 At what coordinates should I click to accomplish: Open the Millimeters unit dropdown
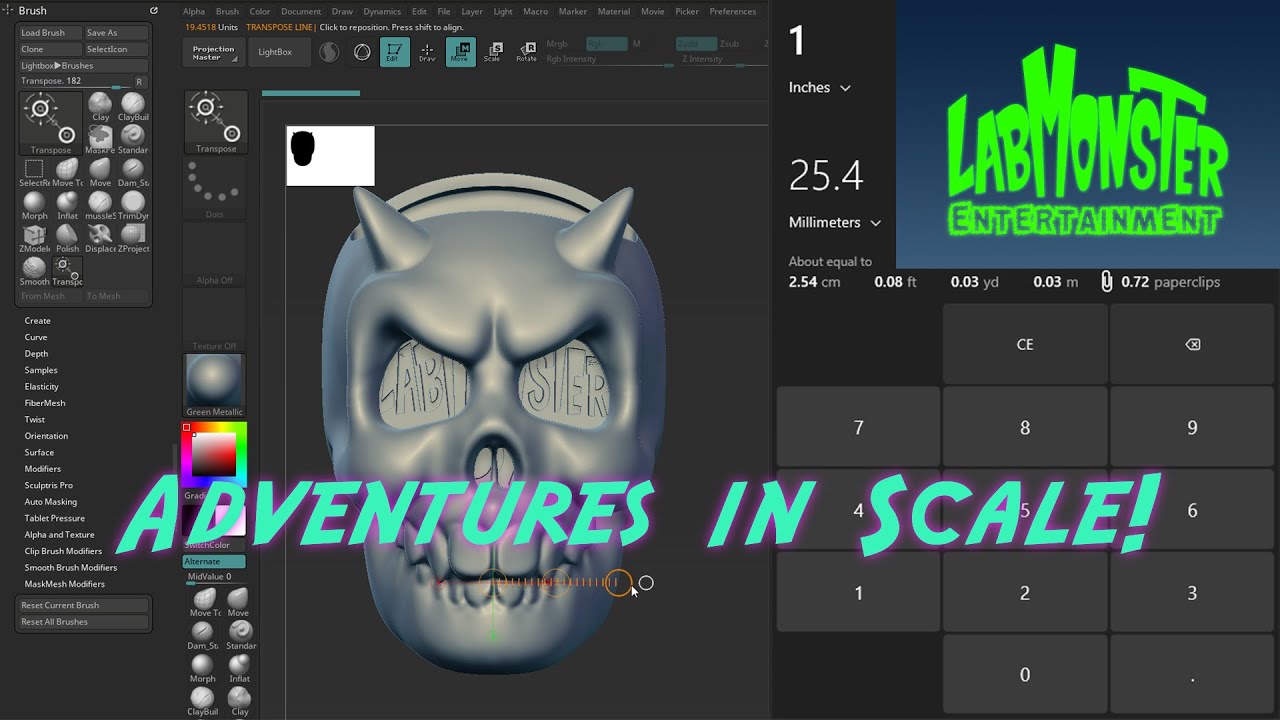tap(835, 223)
